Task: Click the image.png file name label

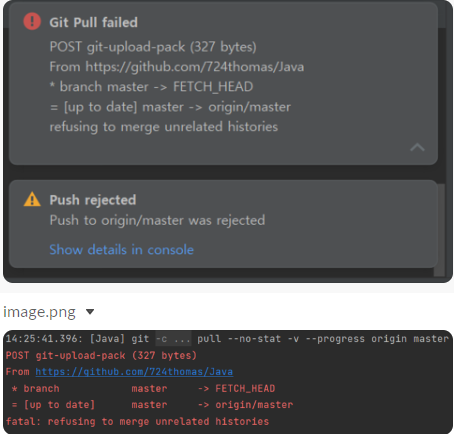Action: coord(39,312)
